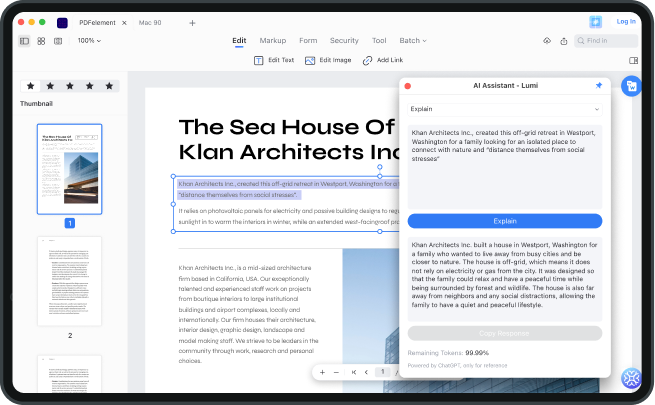Choose the Add Link tool
The height and width of the screenshot is (405, 655).
(383, 60)
